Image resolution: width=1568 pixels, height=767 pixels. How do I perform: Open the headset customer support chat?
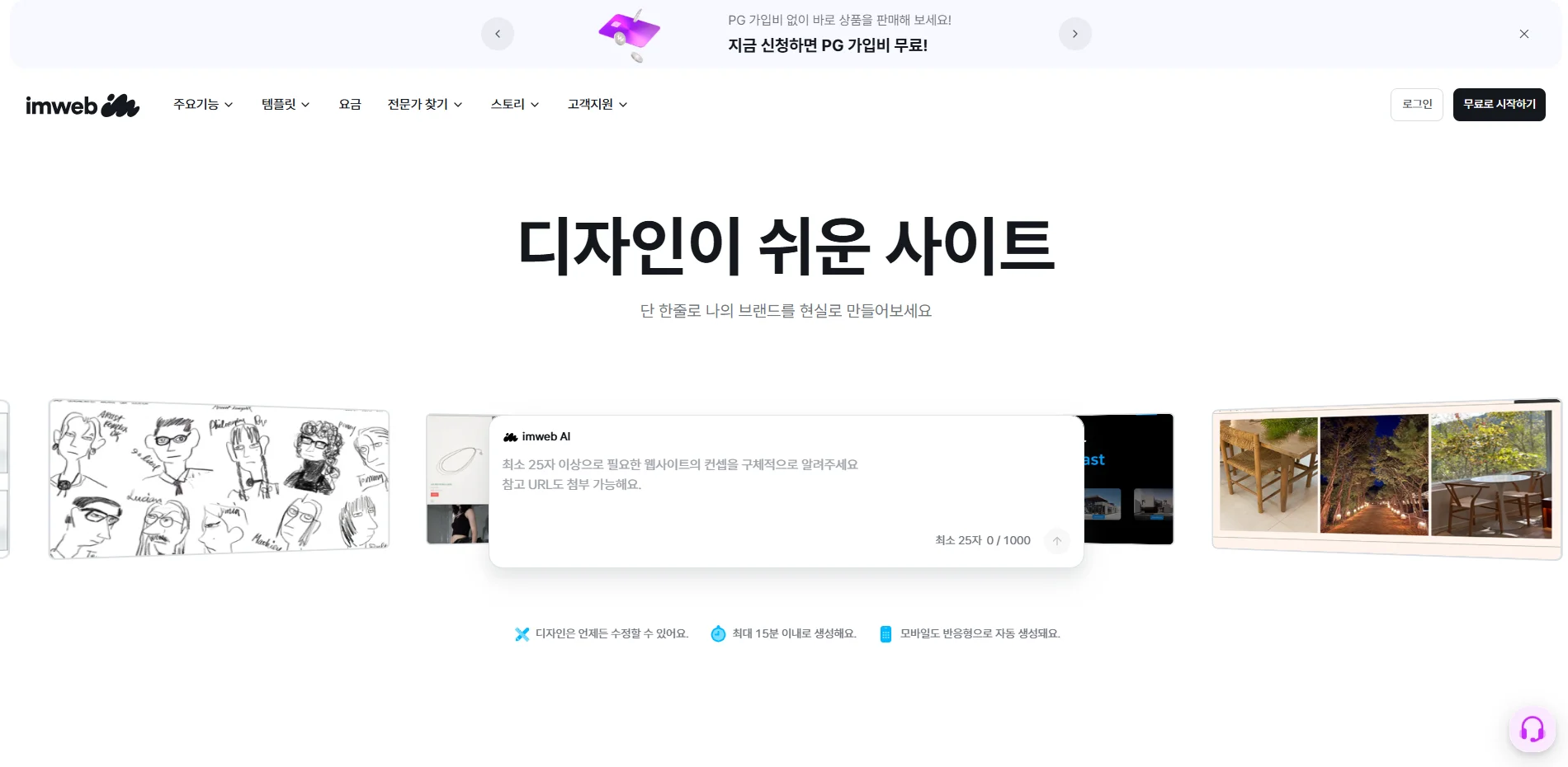pos(1533,729)
